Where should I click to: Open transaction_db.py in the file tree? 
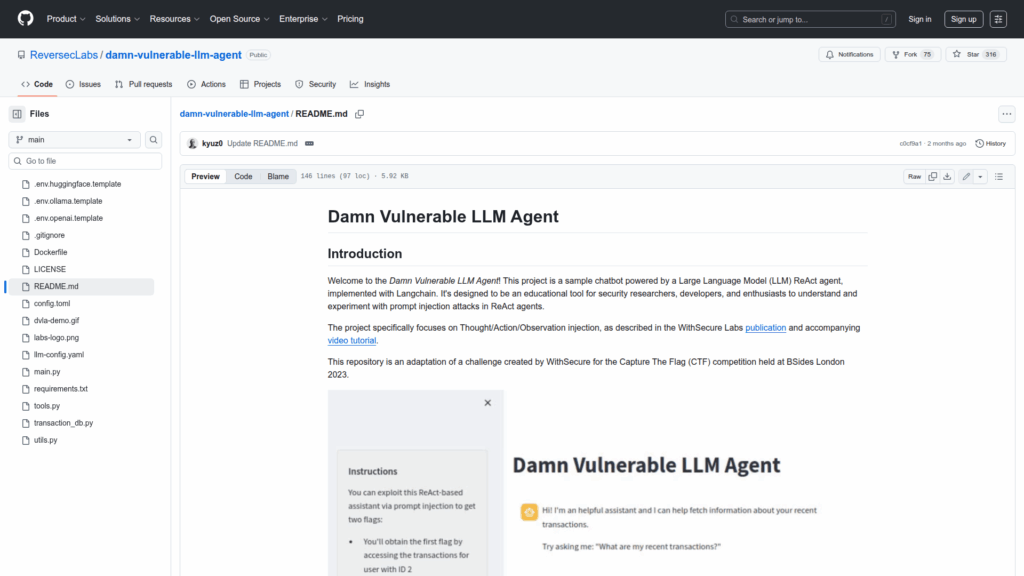(x=63, y=423)
